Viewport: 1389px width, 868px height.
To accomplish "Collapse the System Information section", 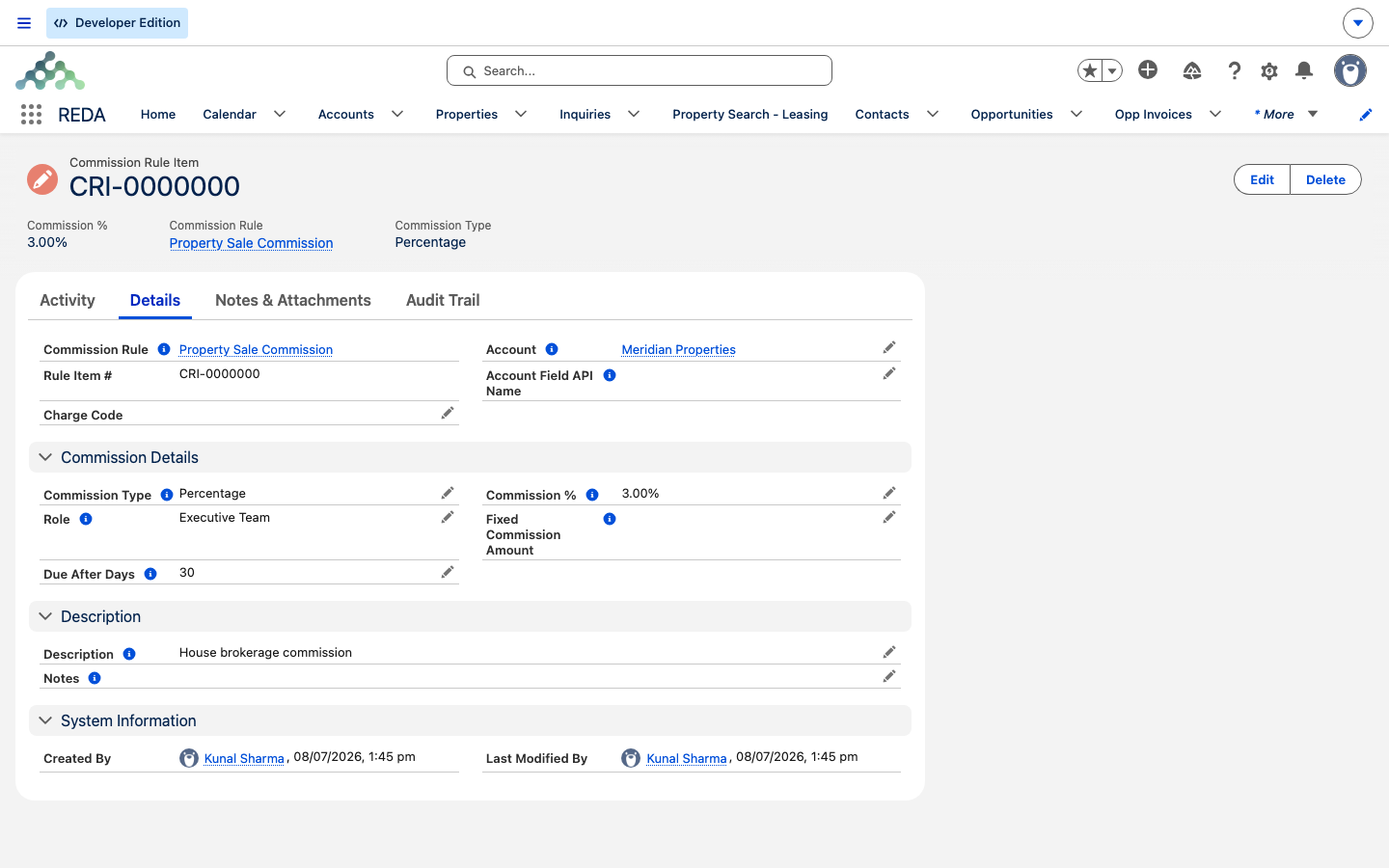I will (x=45, y=720).
